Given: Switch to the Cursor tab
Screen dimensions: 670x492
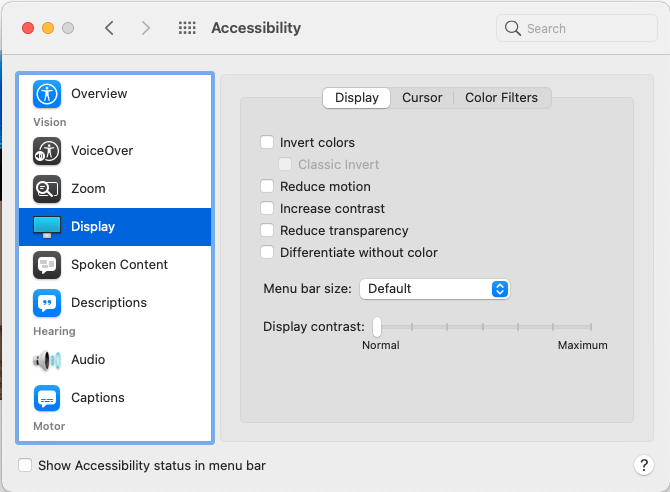Looking at the screenshot, I should click(422, 98).
